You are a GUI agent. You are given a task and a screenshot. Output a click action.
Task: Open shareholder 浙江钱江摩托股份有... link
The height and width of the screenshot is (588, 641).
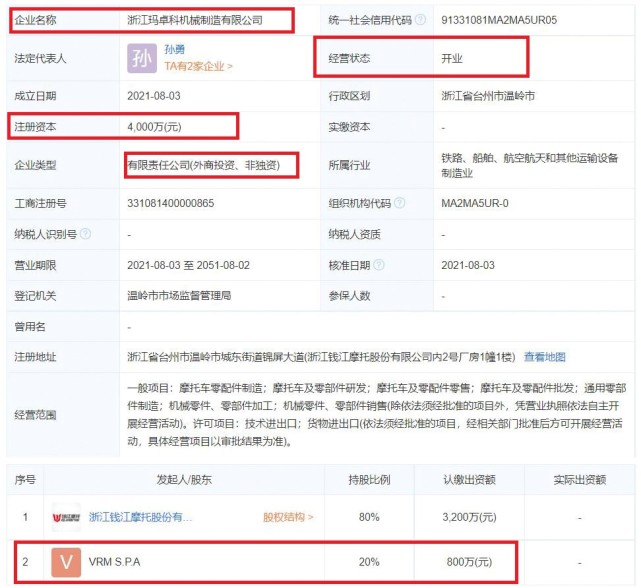point(140,517)
